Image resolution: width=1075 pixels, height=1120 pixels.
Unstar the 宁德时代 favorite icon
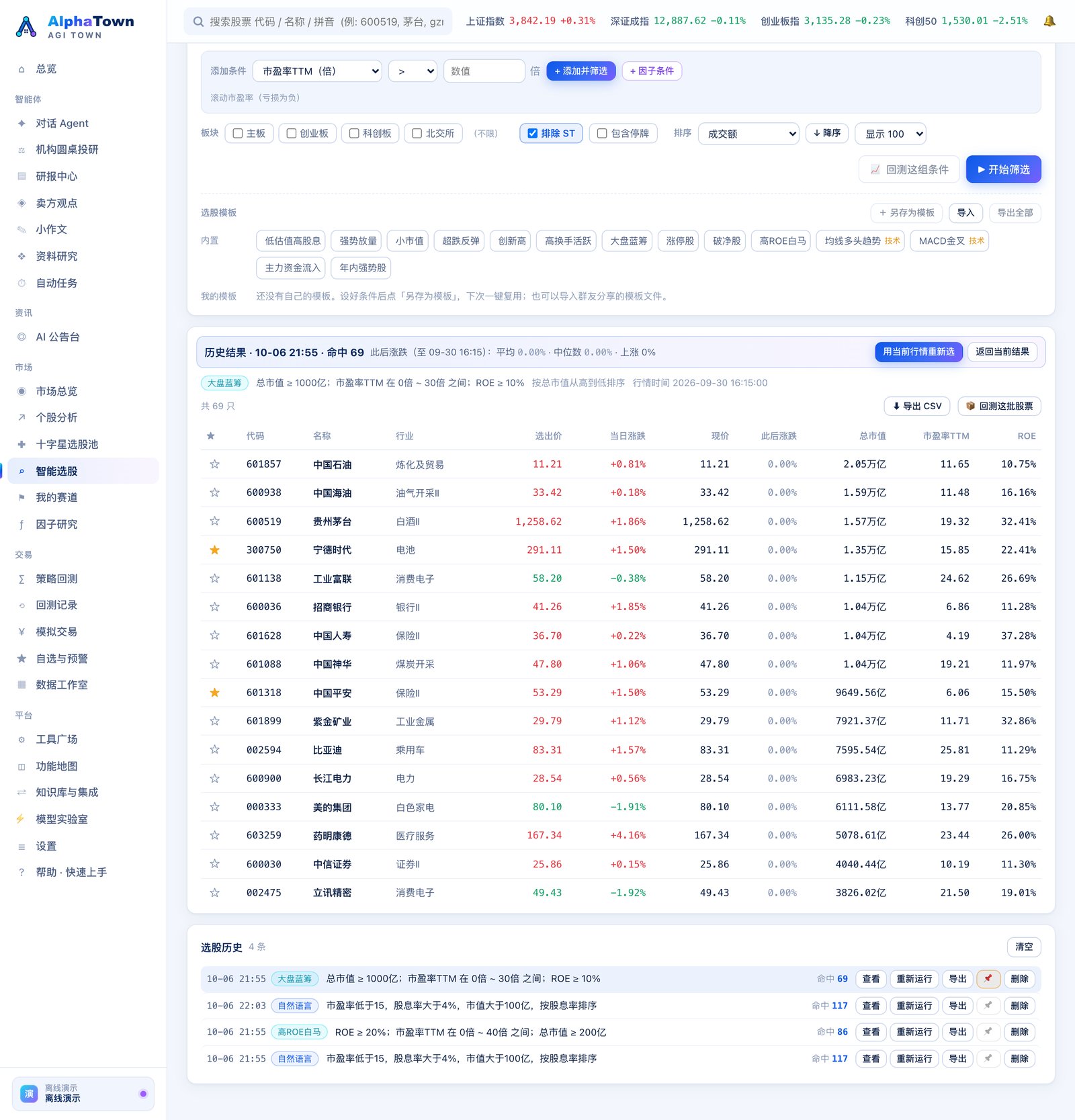pos(214,550)
